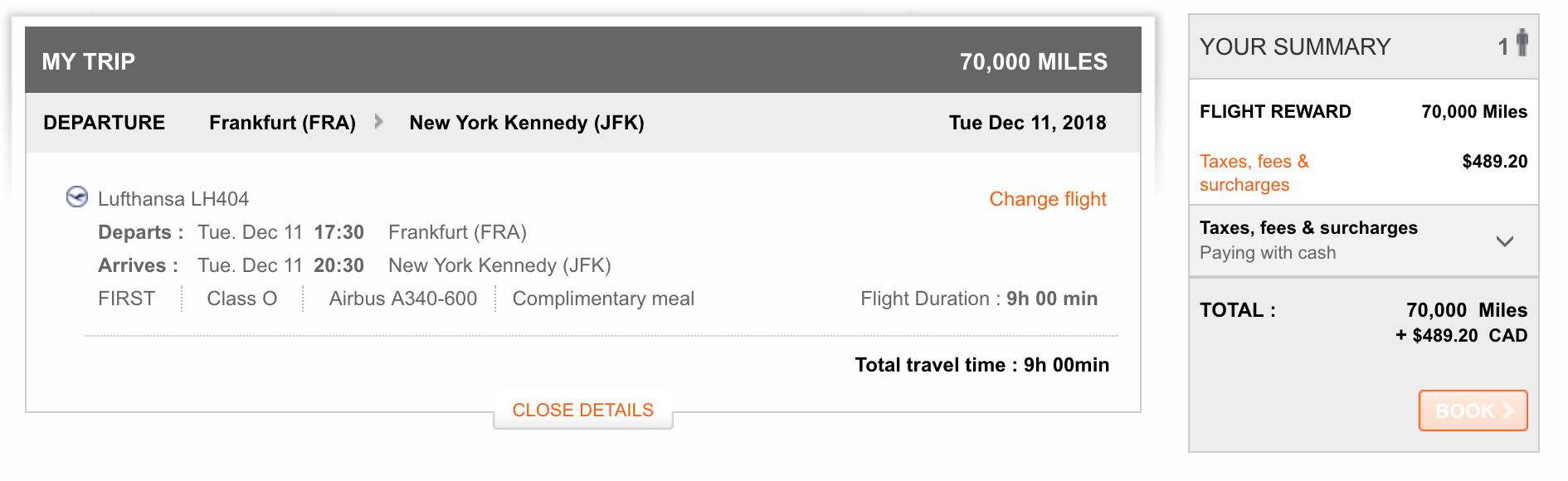Click the FLIGHT REWARD label
Image resolution: width=1568 pixels, height=481 pixels.
pyautogui.click(x=1275, y=112)
